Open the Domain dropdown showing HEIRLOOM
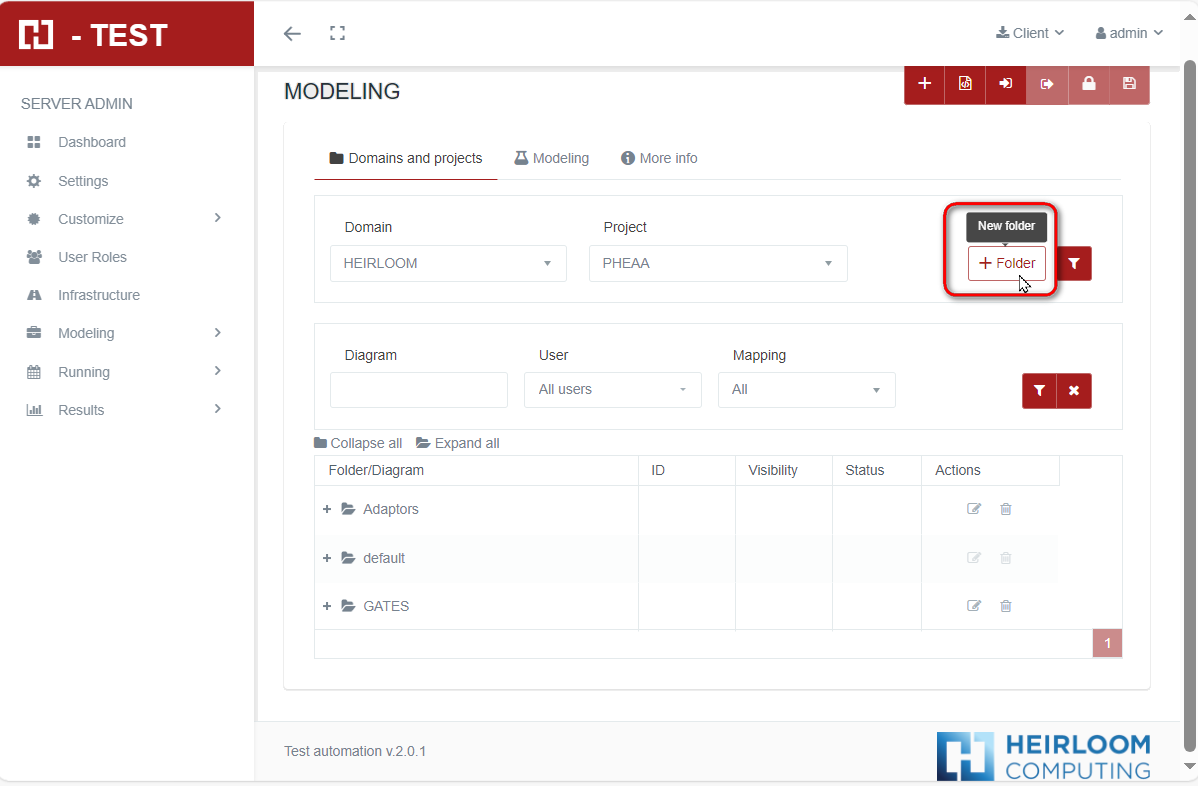Screen dimensions: 1198x786 pyautogui.click(x=448, y=263)
